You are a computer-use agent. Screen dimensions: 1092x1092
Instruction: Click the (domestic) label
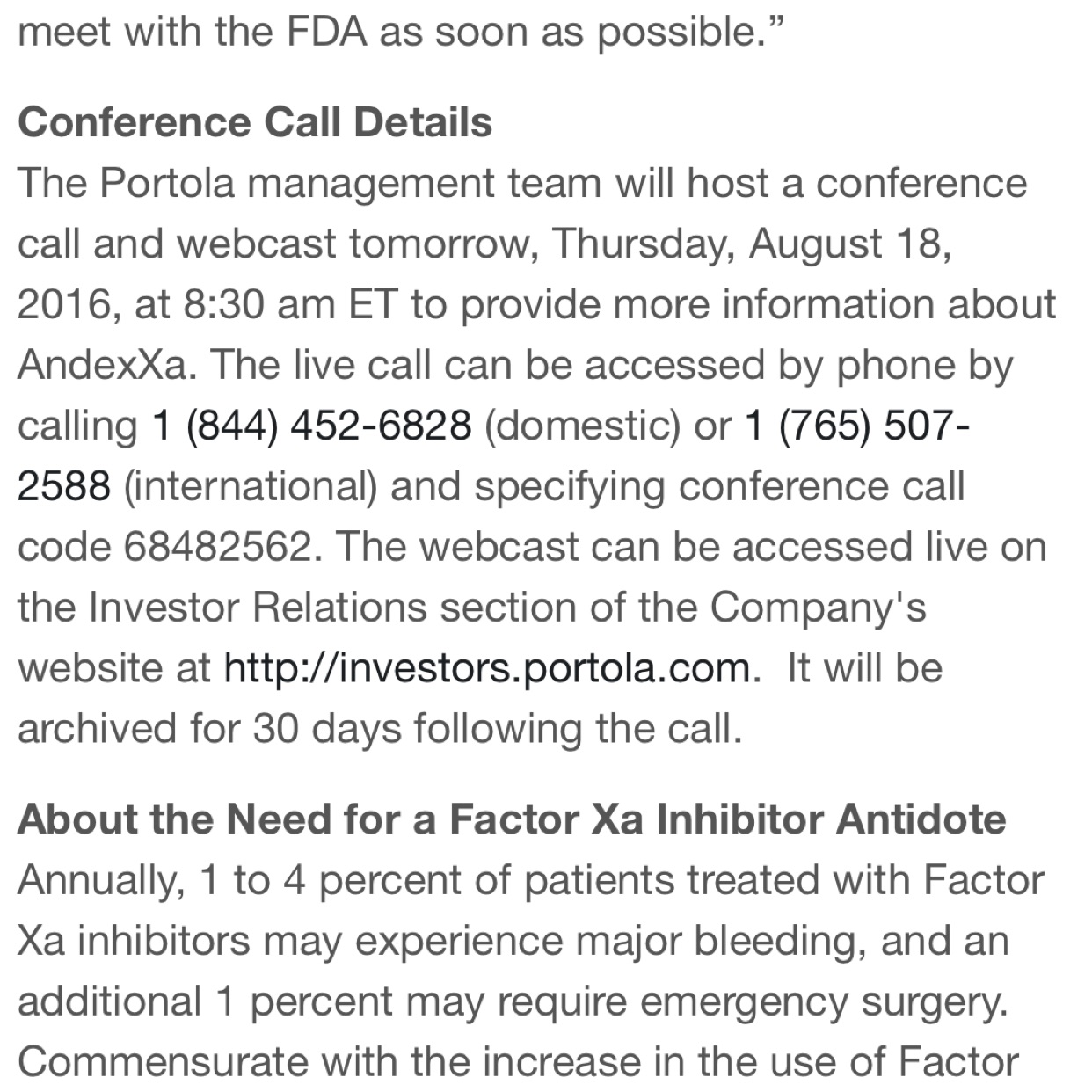582,426
